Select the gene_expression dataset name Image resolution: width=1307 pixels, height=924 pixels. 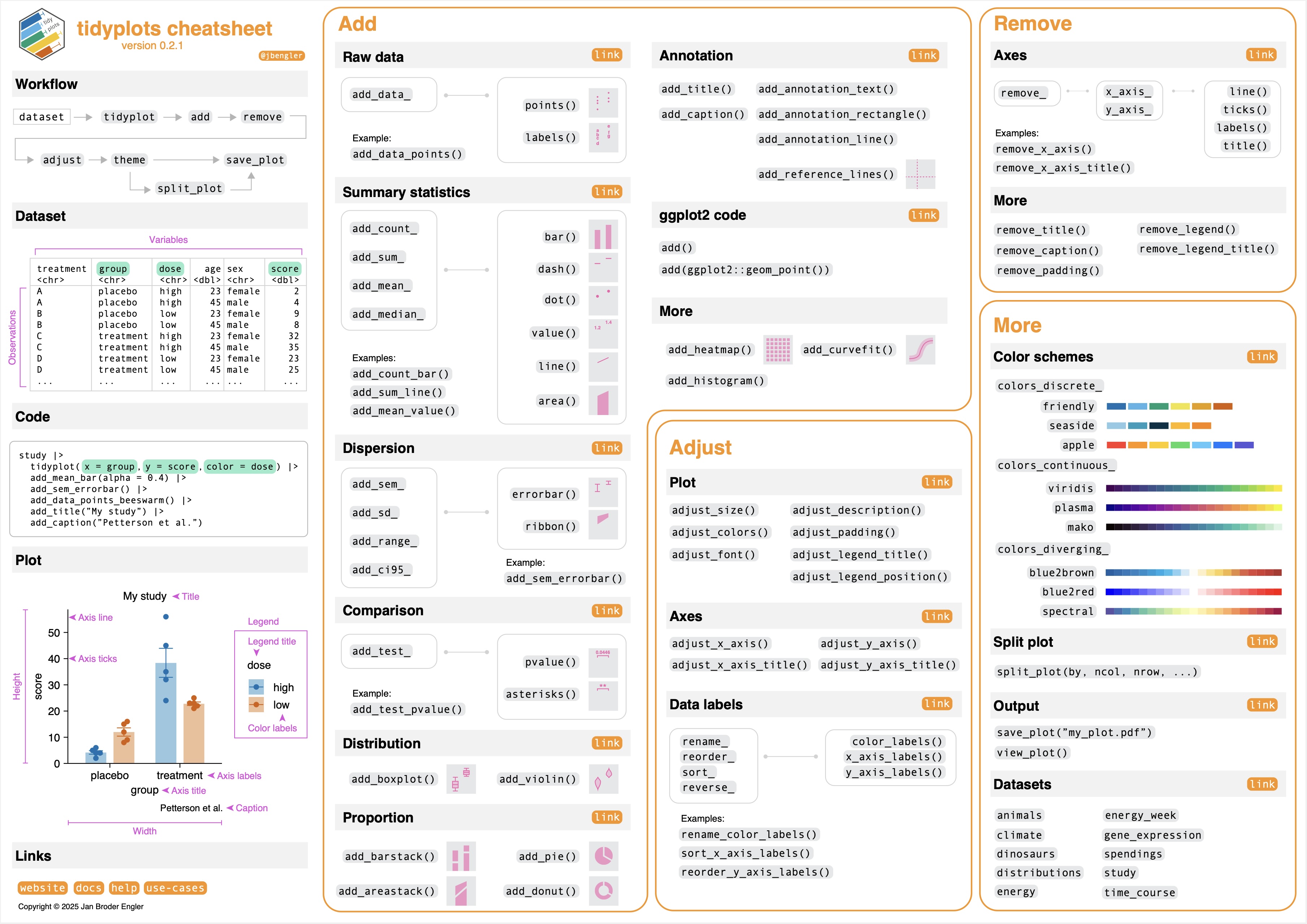[x=1153, y=835]
